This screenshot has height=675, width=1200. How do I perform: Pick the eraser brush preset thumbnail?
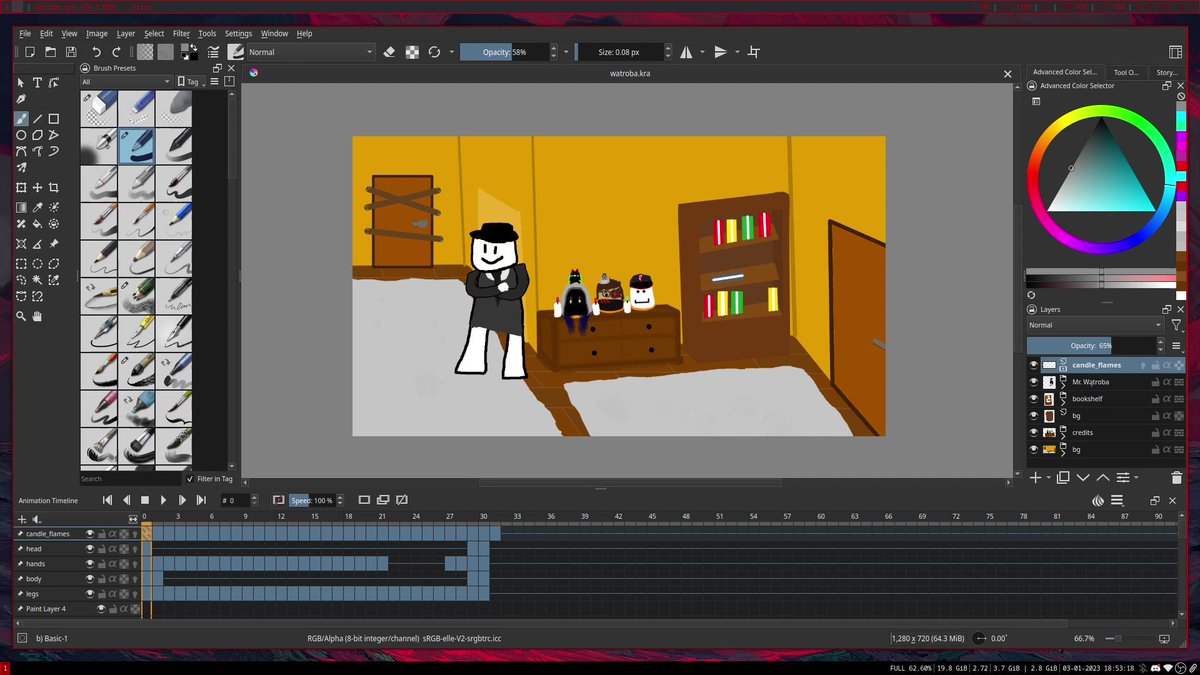(x=99, y=108)
